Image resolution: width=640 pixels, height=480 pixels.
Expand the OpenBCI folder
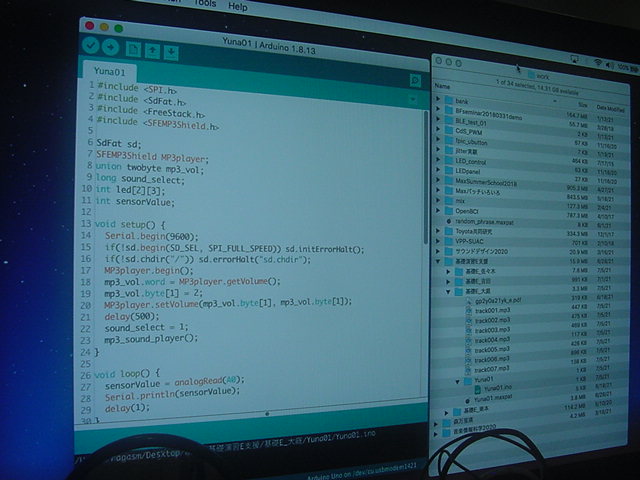pos(438,210)
